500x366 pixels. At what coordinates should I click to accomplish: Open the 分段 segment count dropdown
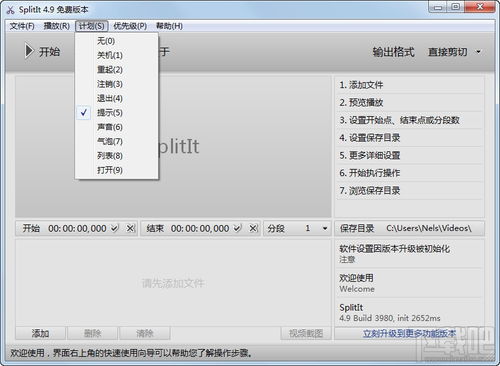324,229
